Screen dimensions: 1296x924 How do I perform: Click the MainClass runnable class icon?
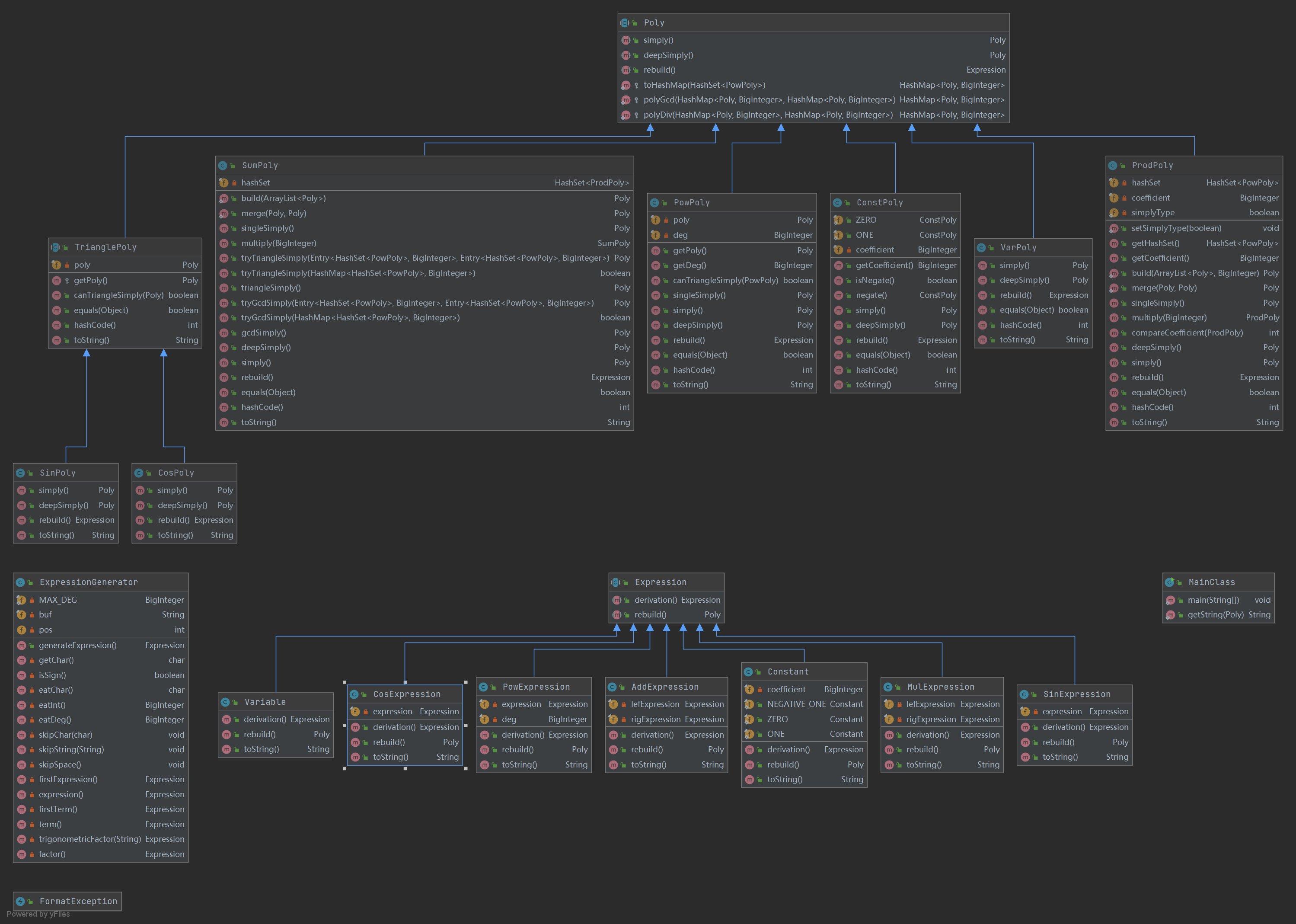[x=1169, y=582]
